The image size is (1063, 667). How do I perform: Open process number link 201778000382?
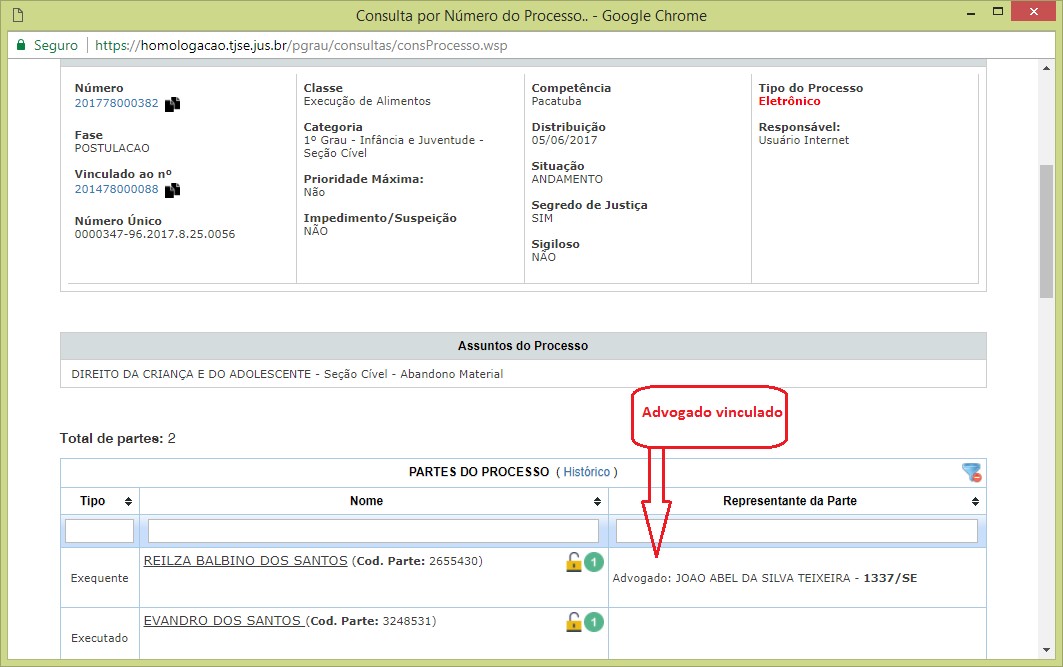116,102
